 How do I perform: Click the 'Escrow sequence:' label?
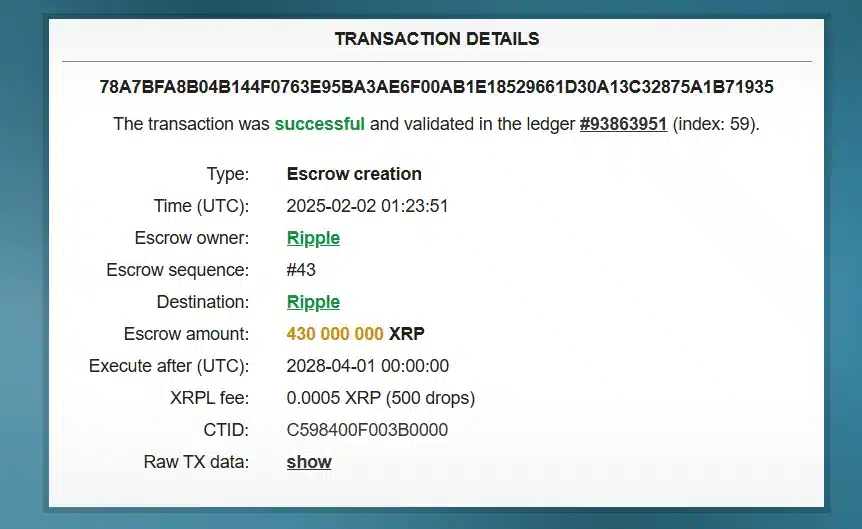[178, 270]
